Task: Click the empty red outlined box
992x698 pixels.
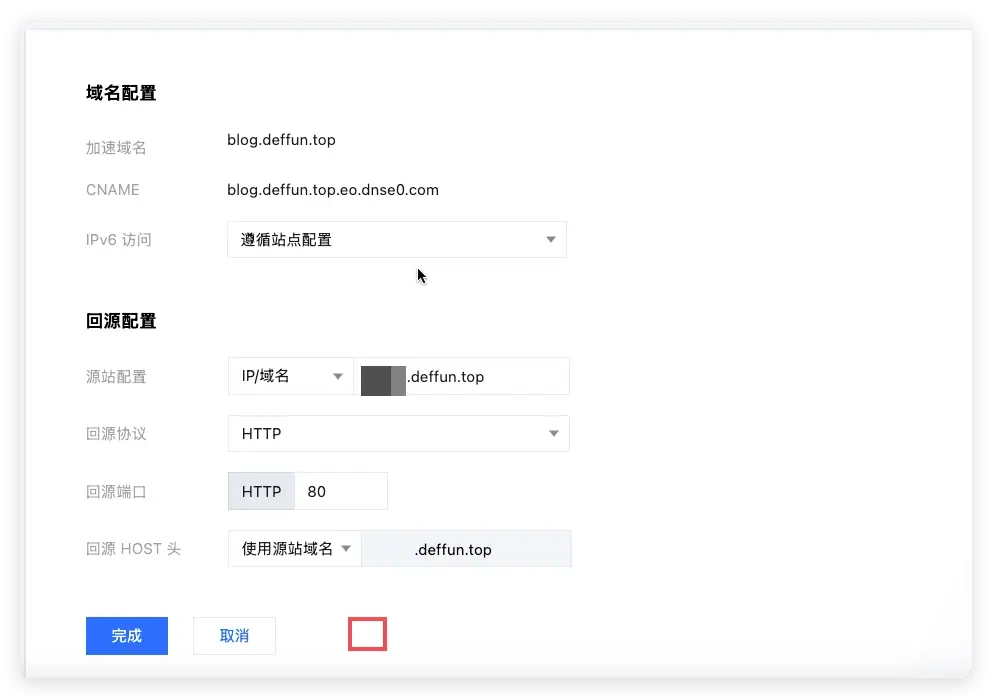Action: click(367, 634)
